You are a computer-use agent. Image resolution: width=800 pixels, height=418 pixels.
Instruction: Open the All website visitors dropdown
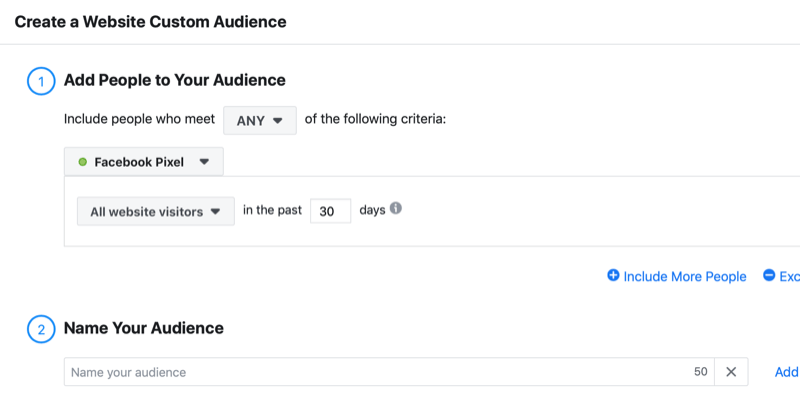pyautogui.click(x=155, y=211)
